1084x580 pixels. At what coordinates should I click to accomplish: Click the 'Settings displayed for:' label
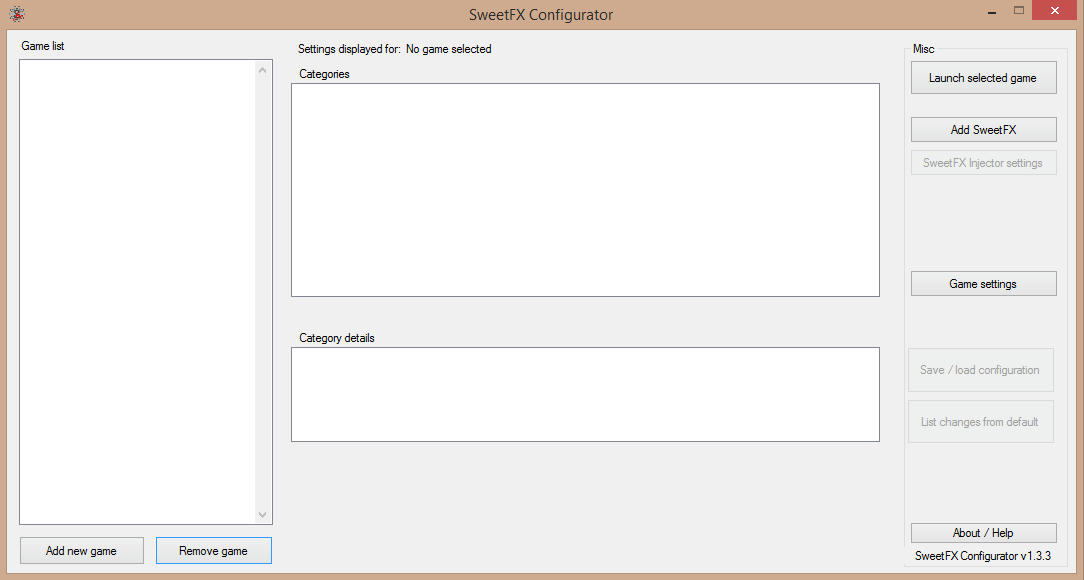pos(349,49)
